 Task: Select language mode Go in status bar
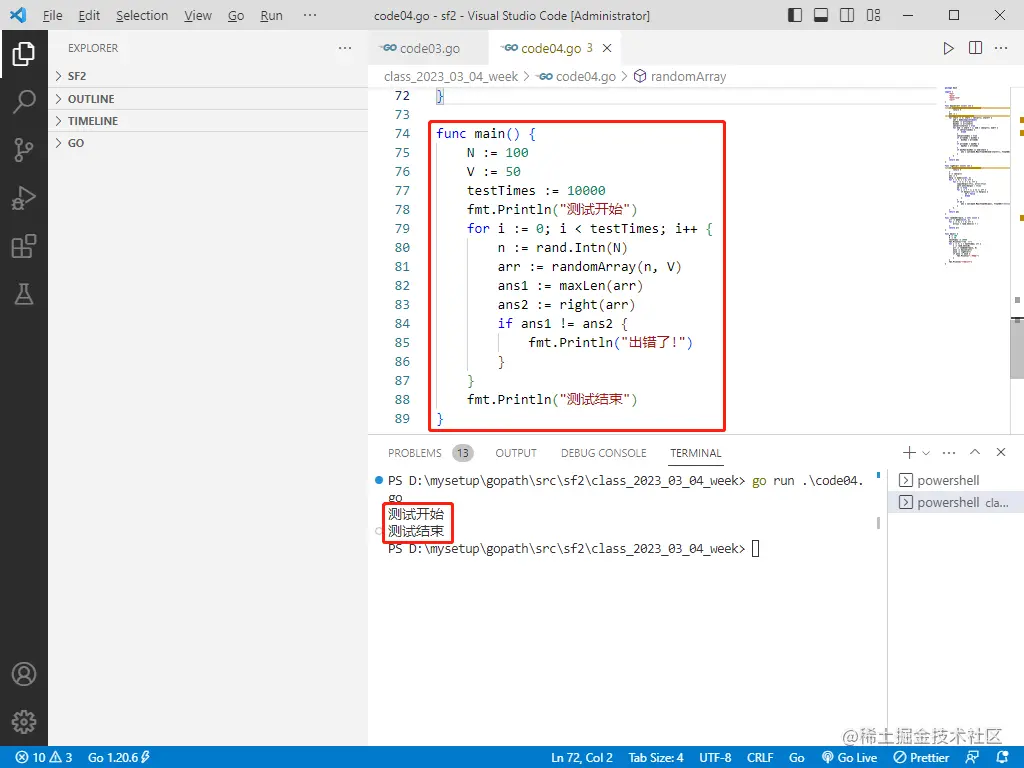(x=797, y=758)
